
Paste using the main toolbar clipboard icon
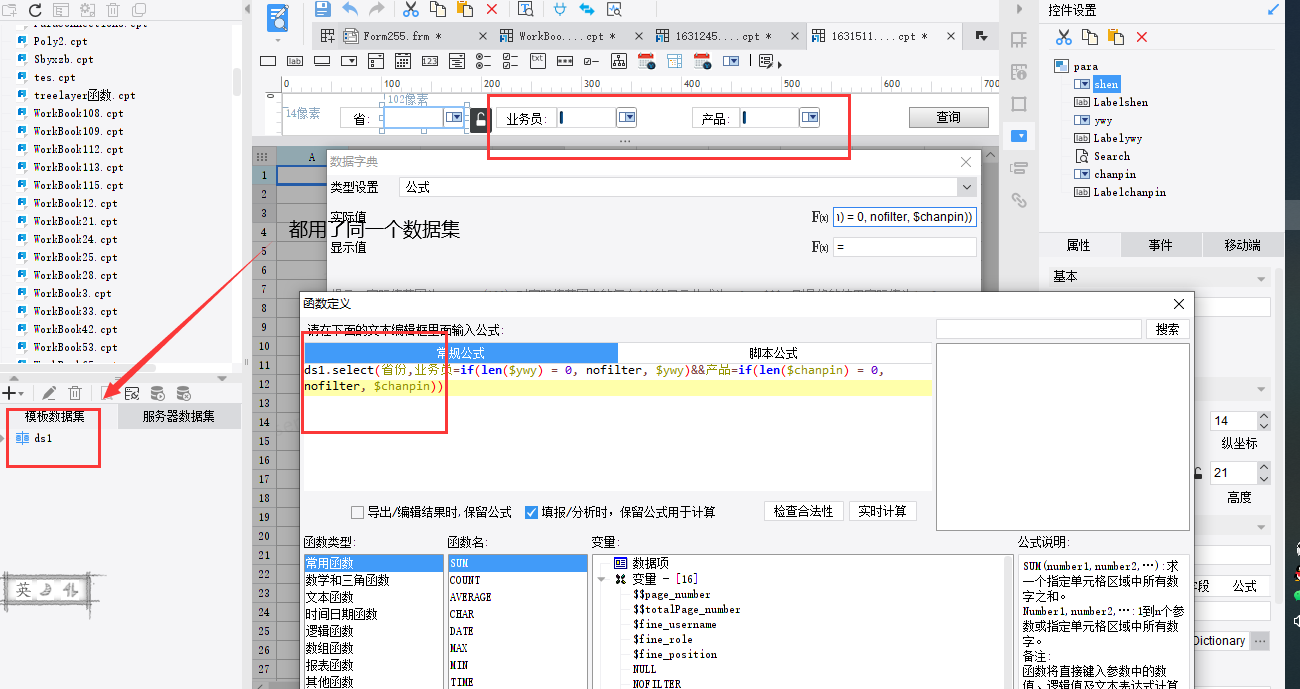click(x=465, y=9)
